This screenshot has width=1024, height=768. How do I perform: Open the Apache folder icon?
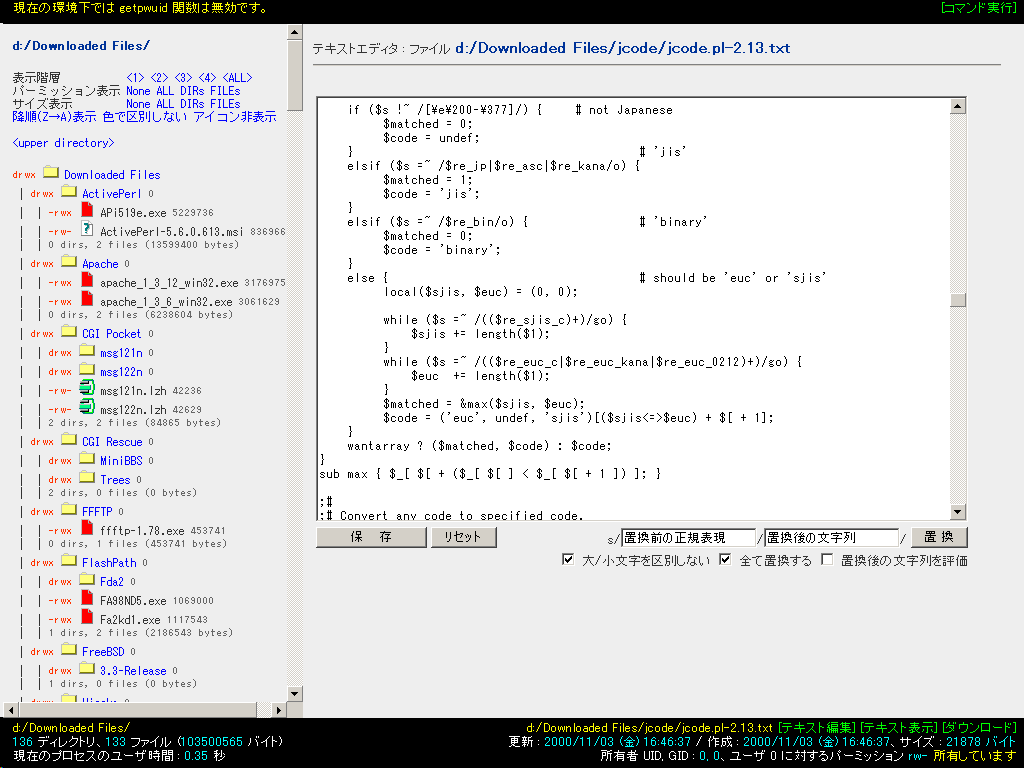69,262
